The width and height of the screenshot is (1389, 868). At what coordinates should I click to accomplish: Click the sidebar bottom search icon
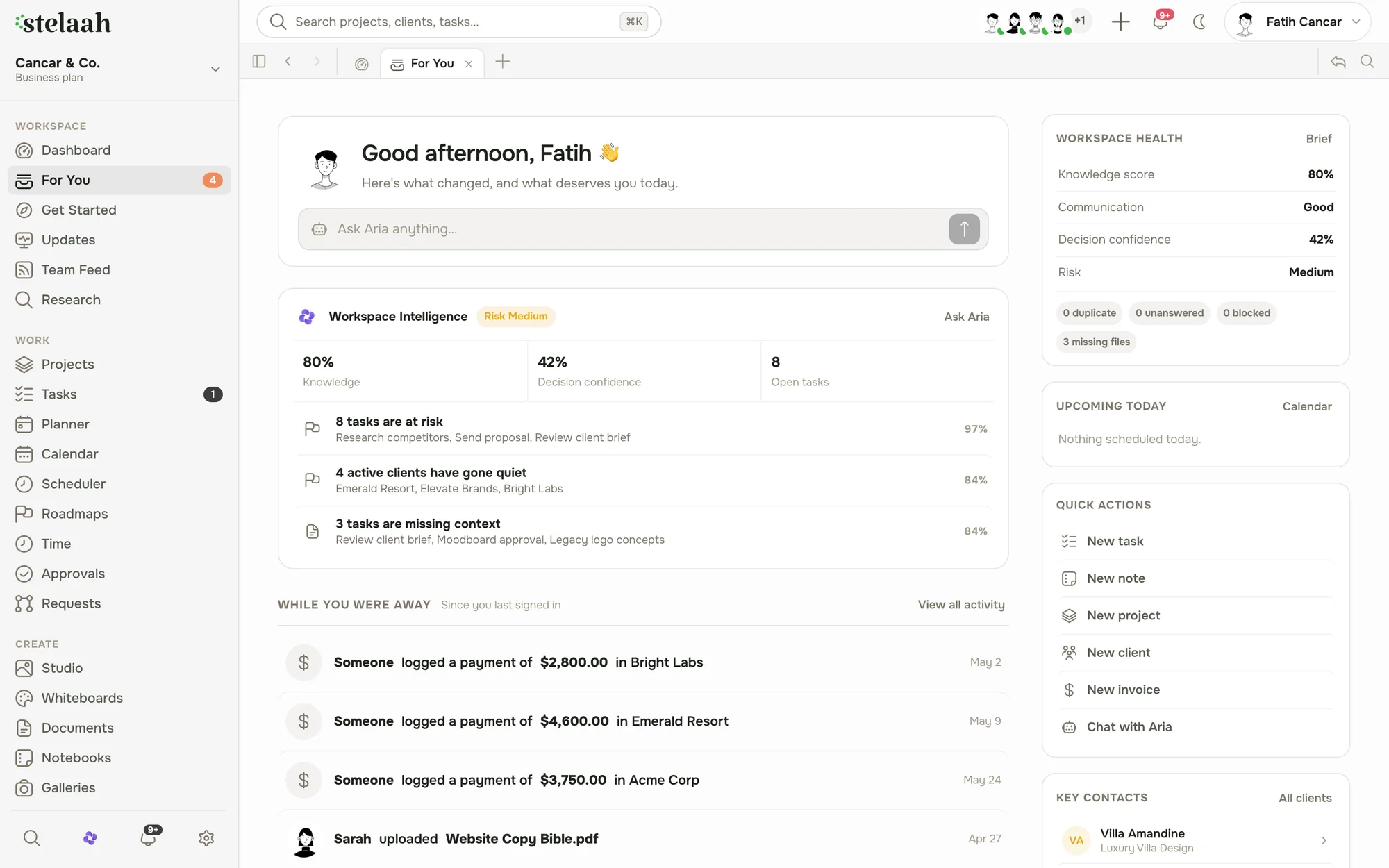pos(31,838)
